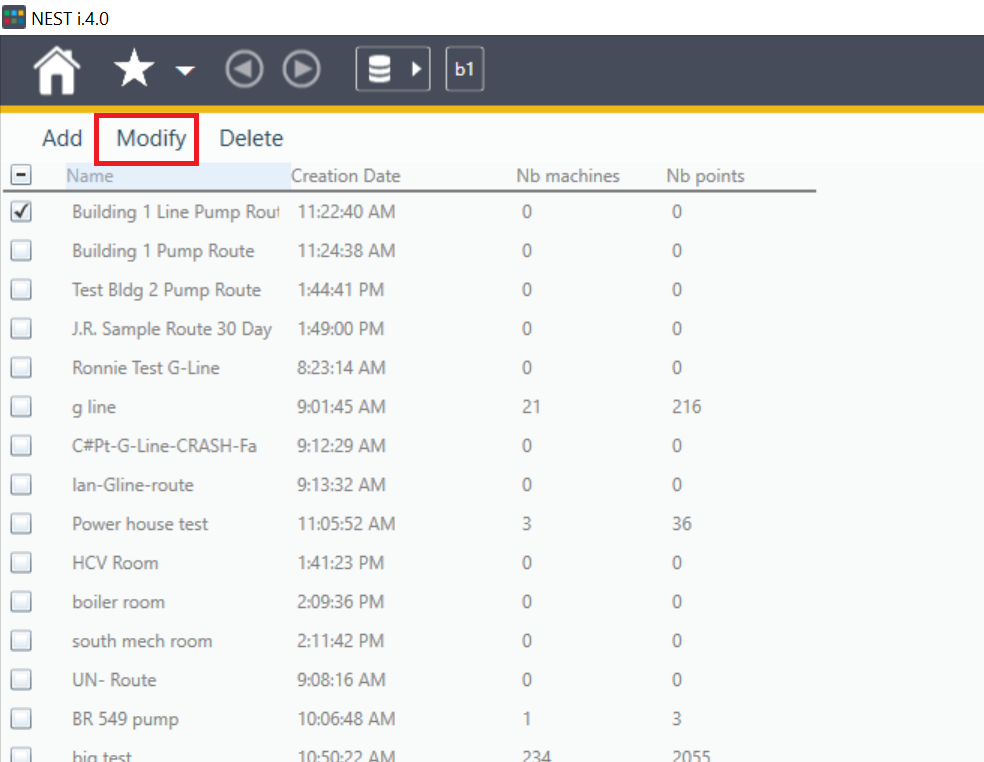Click the 10:06:48 AM creation time
This screenshot has height=762, width=984.
click(346, 719)
